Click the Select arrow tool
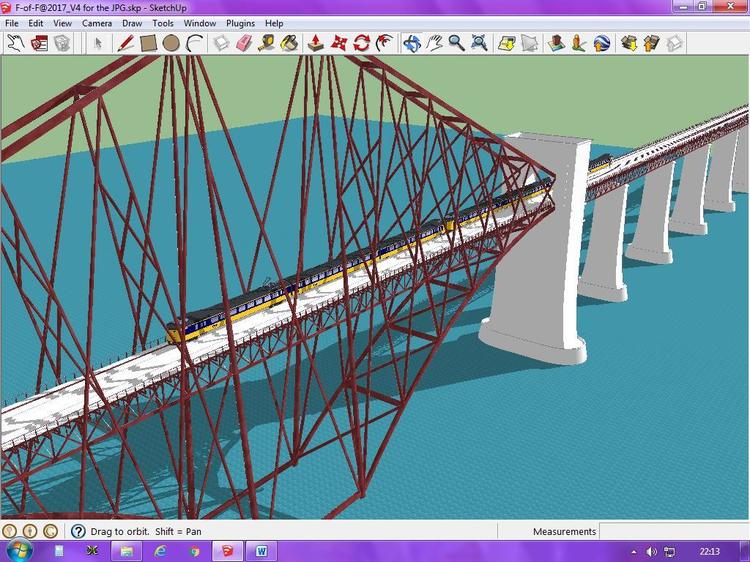Viewport: 750px width, 562px height. pos(98,43)
